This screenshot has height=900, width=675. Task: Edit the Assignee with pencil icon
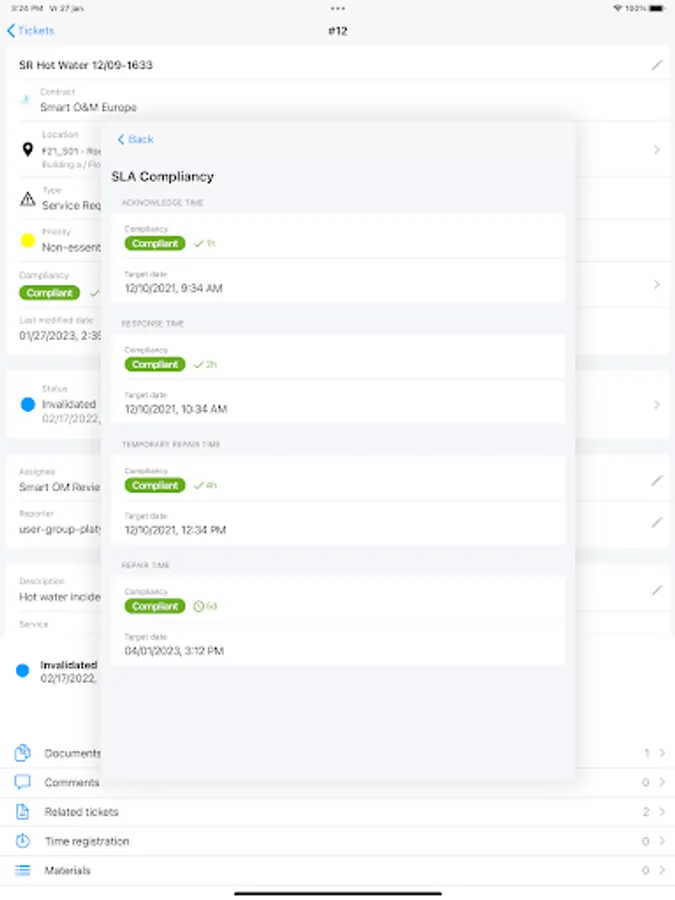click(657, 480)
